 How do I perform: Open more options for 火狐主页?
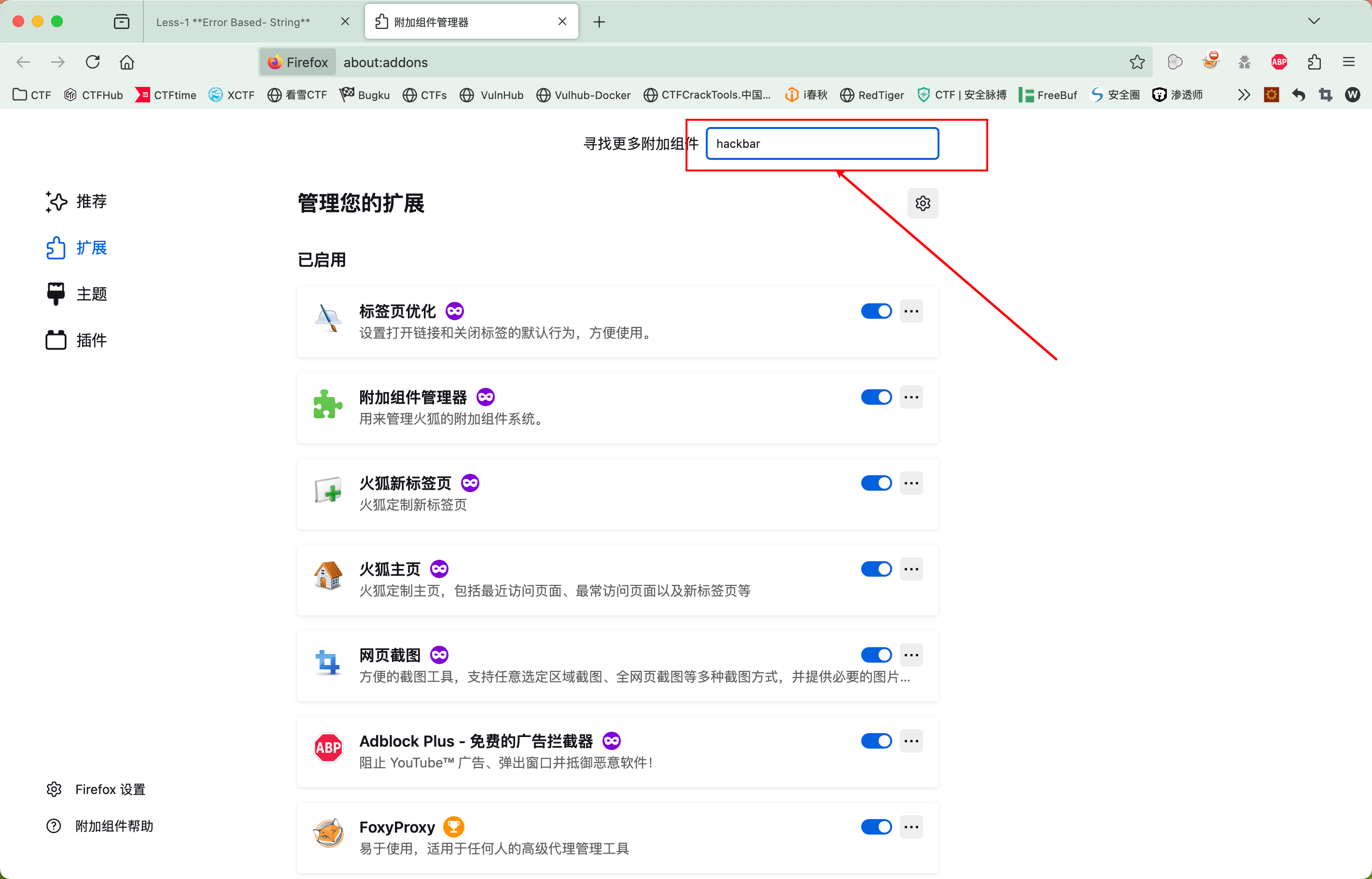pos(911,569)
